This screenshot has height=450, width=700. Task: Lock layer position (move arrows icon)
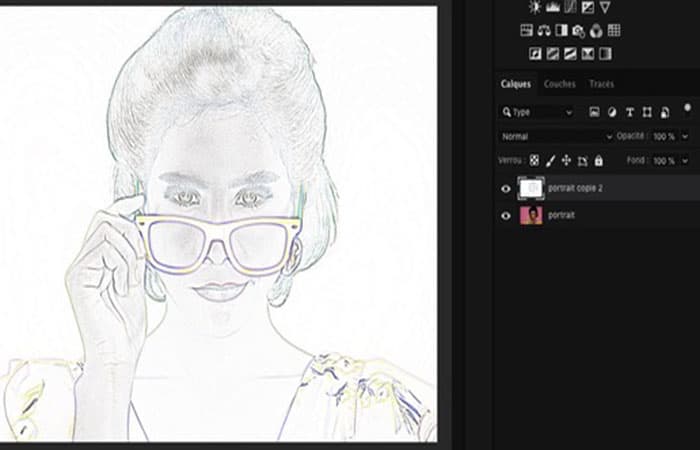pos(567,160)
